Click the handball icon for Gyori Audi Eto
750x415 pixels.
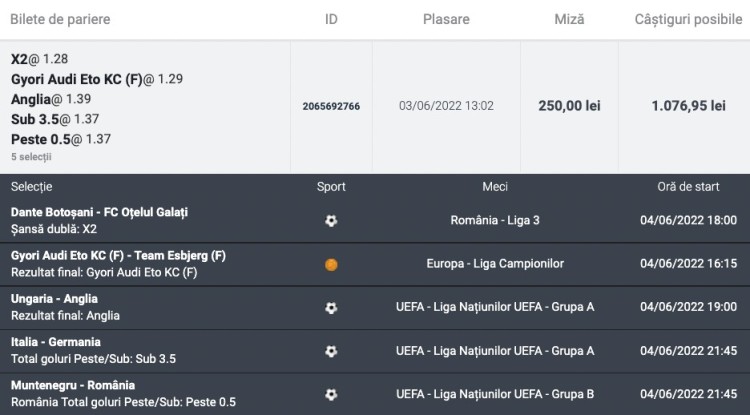(x=331, y=264)
